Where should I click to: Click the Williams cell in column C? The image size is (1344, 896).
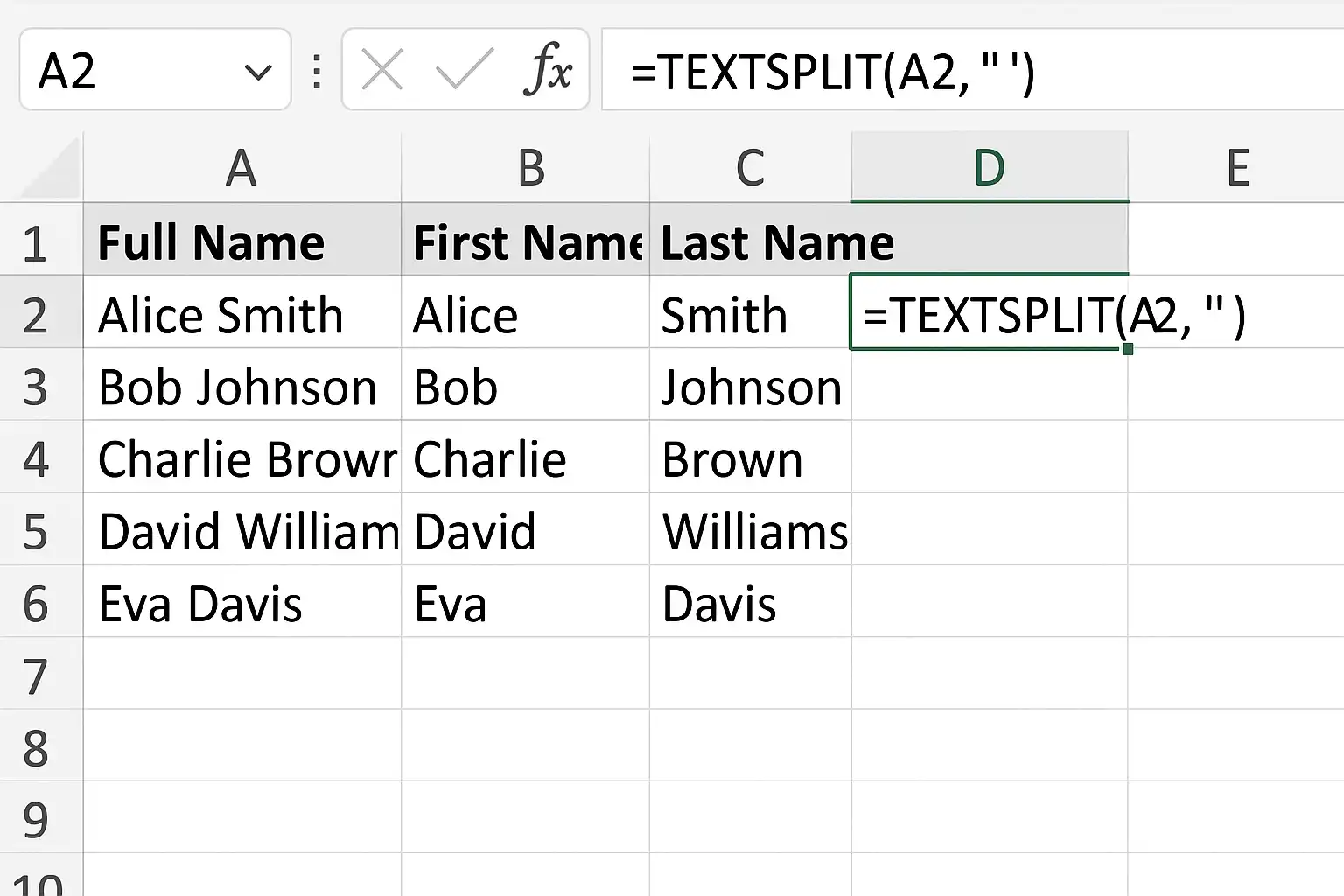click(751, 529)
